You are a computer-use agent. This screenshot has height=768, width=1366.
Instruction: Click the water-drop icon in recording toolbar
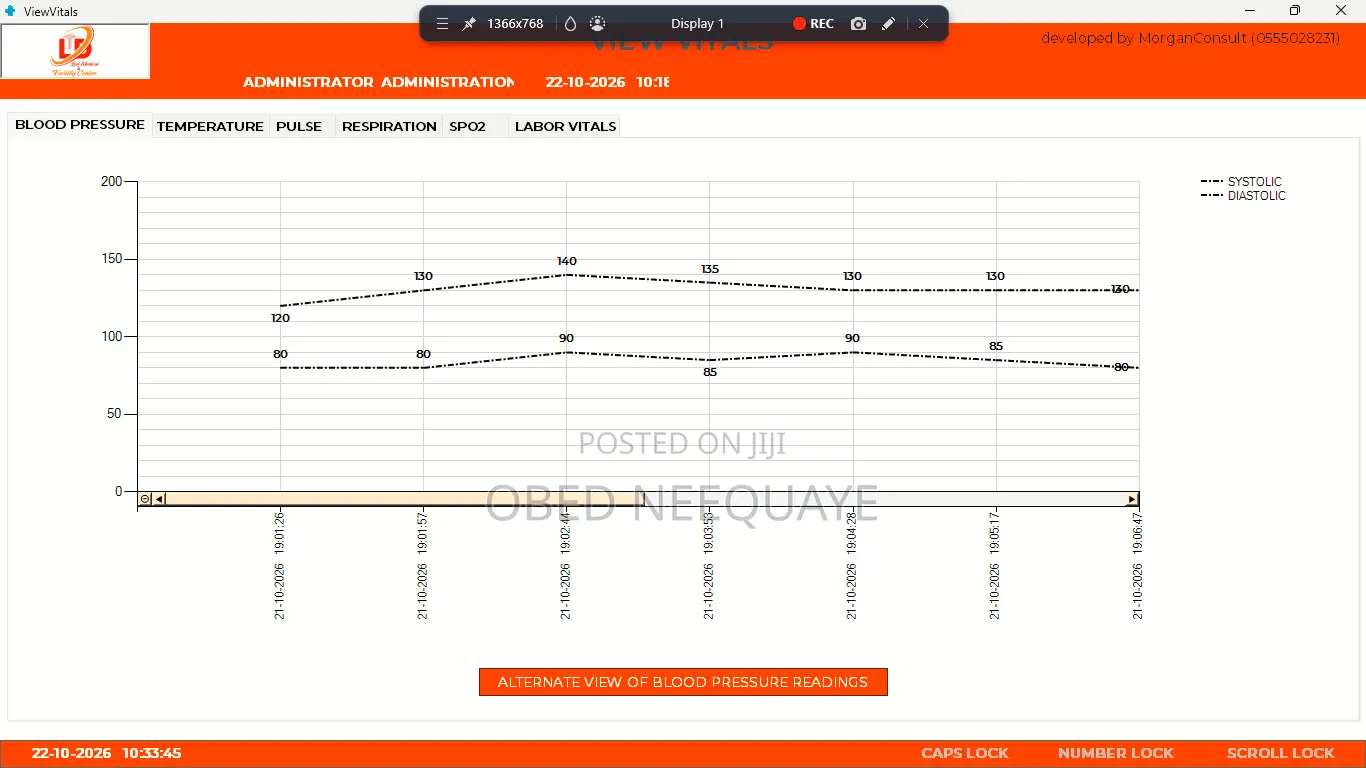(x=570, y=23)
